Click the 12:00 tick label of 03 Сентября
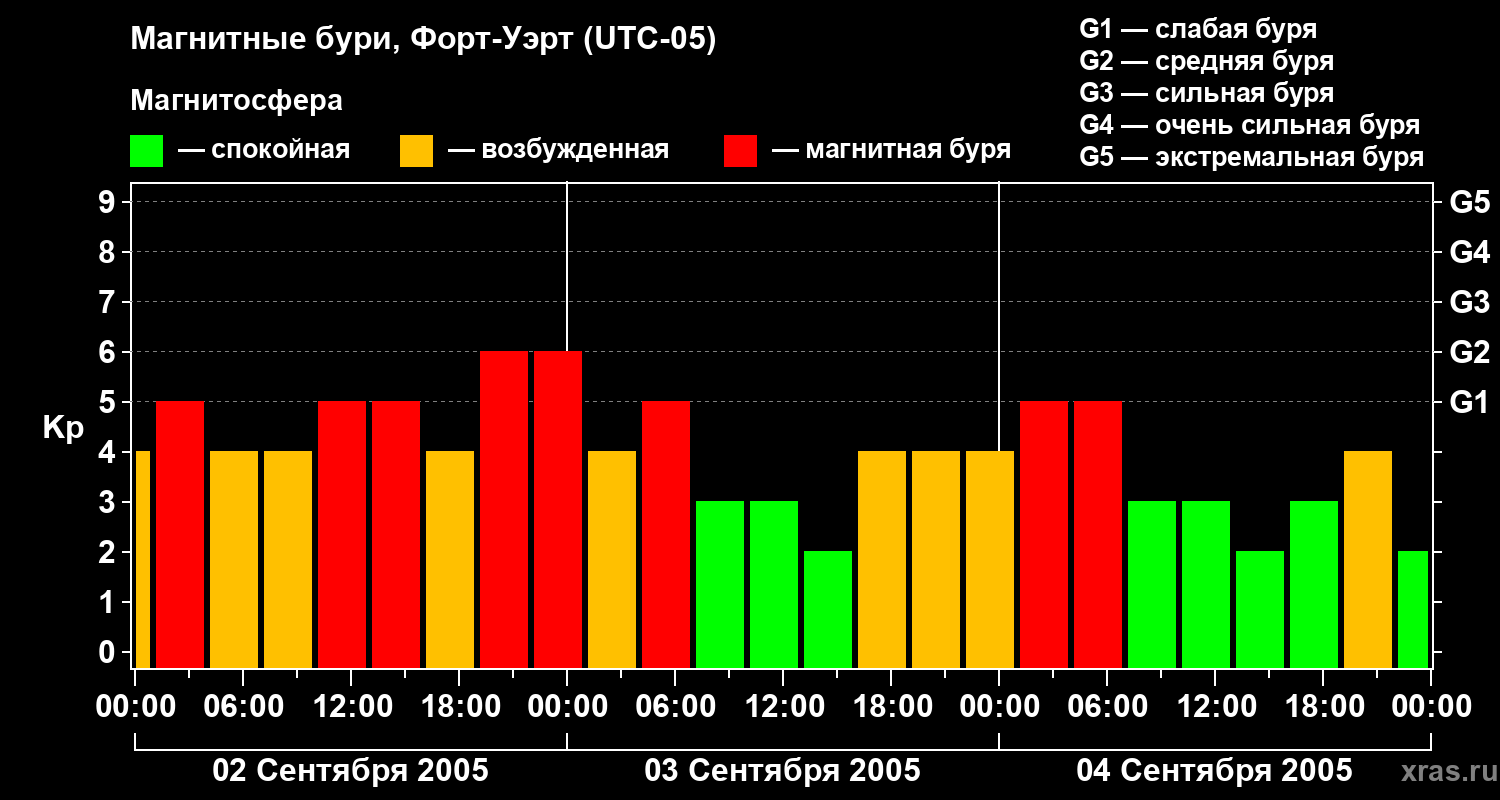The image size is (1500, 800). [783, 707]
